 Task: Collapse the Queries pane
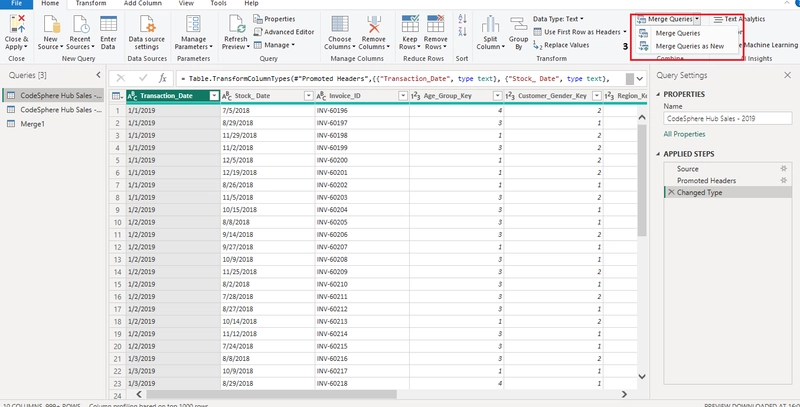(x=98, y=75)
